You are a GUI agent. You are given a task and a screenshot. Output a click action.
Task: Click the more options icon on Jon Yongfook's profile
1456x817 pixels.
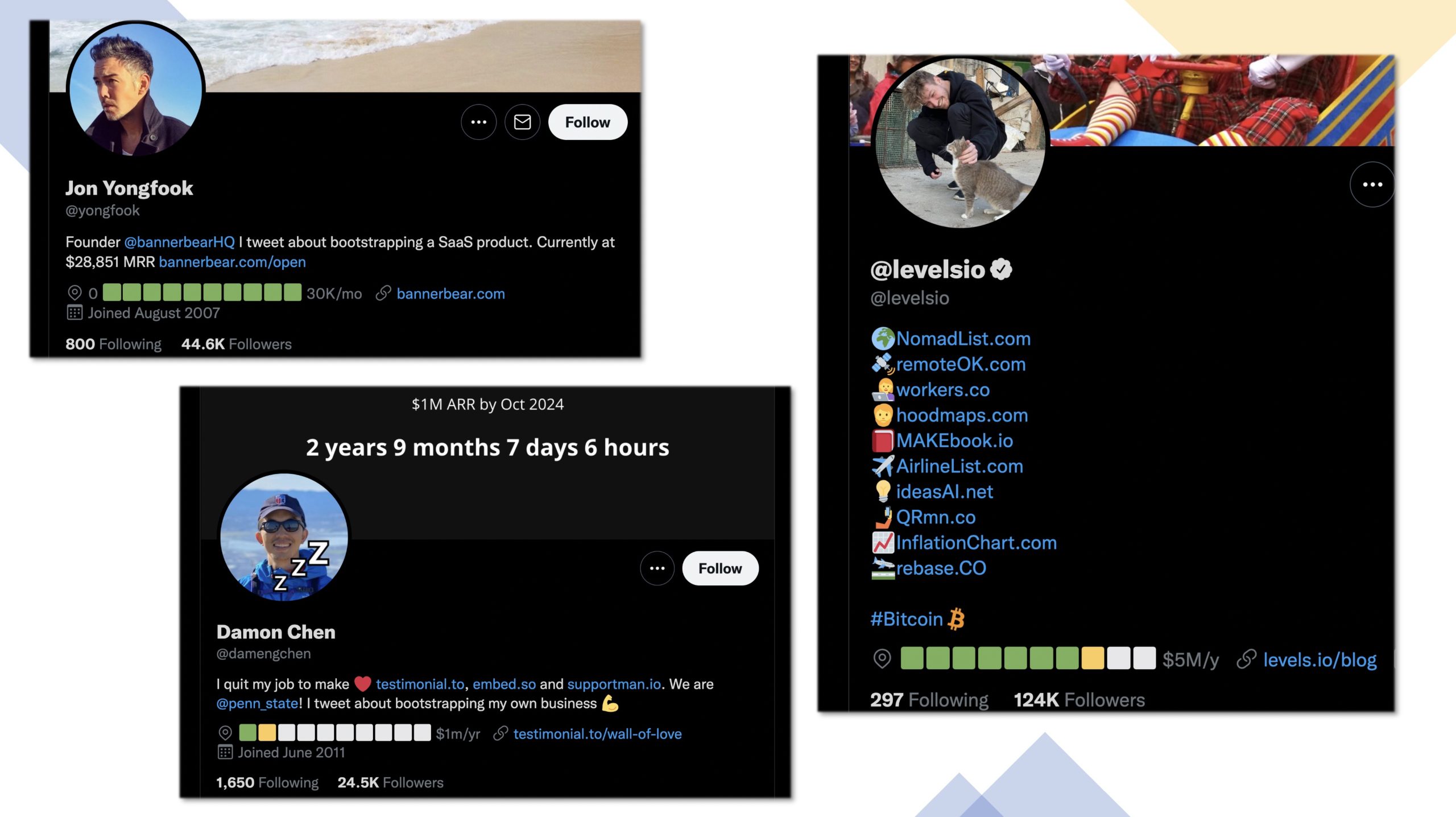point(478,121)
